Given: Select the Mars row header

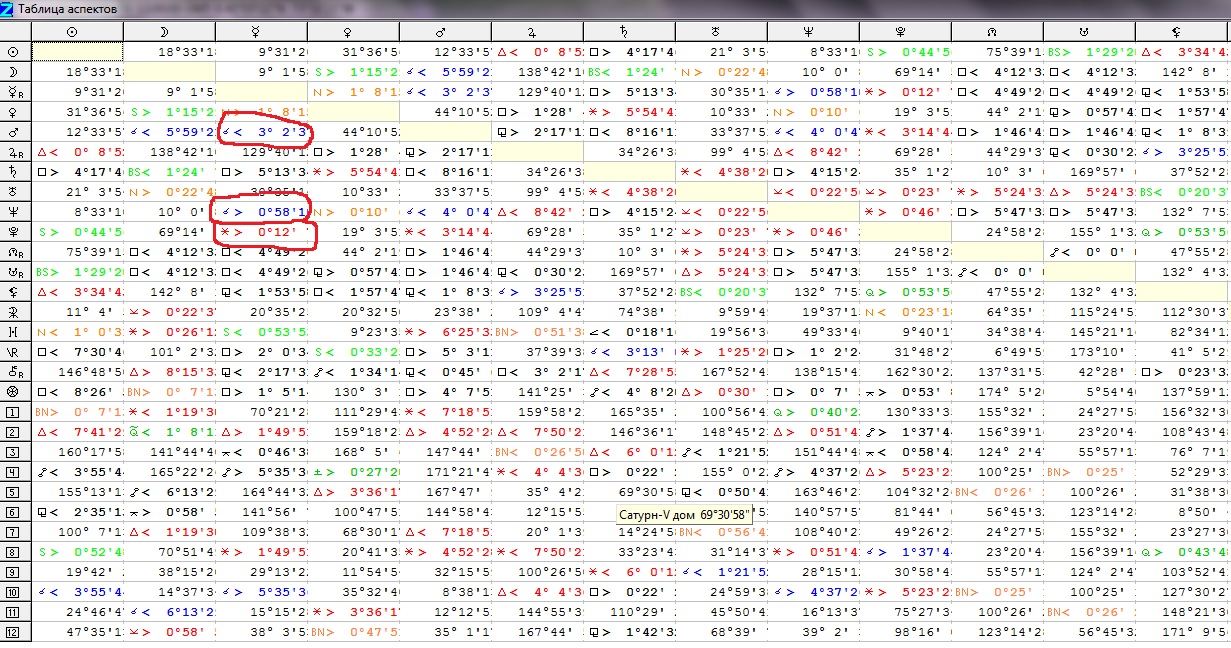Looking at the screenshot, I should point(15,131).
